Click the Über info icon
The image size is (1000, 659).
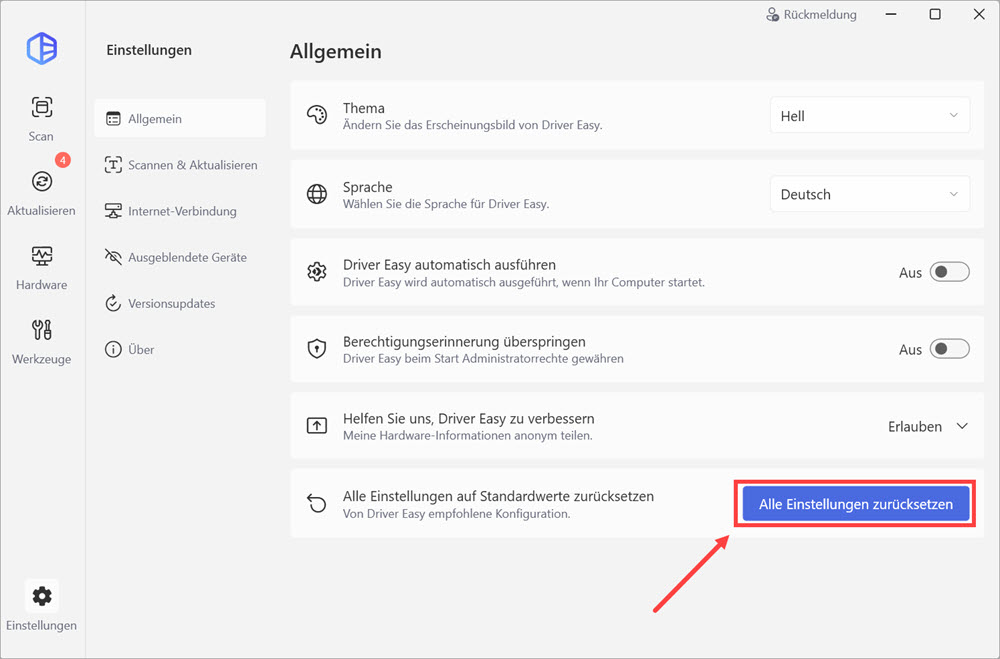[114, 350]
